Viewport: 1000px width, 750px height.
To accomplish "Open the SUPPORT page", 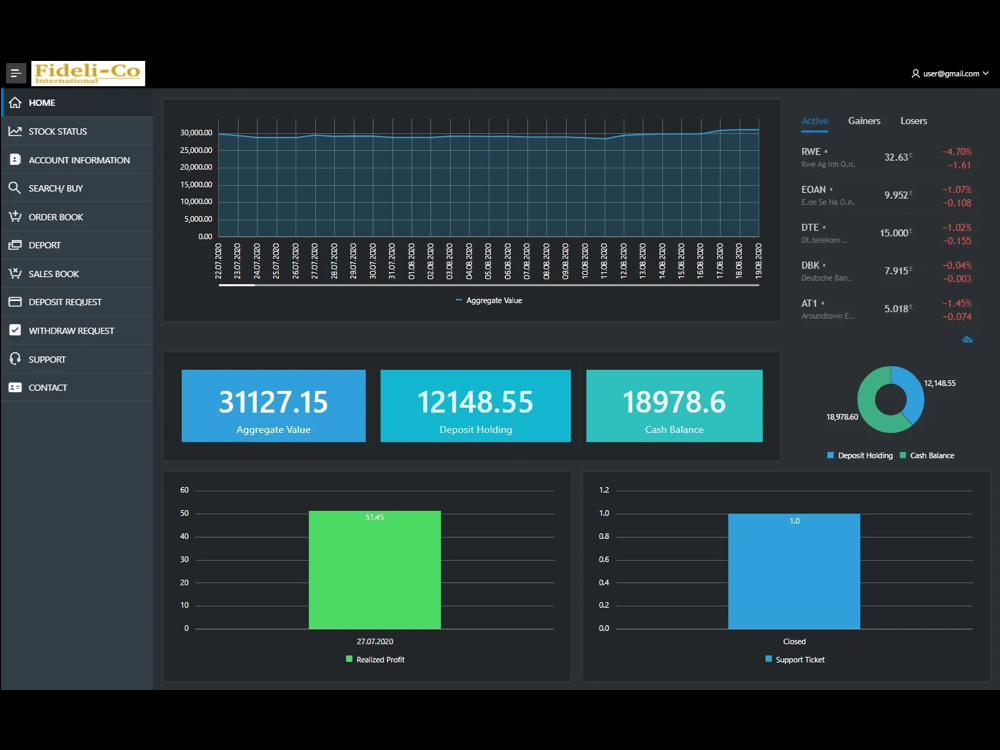I will (x=77, y=359).
